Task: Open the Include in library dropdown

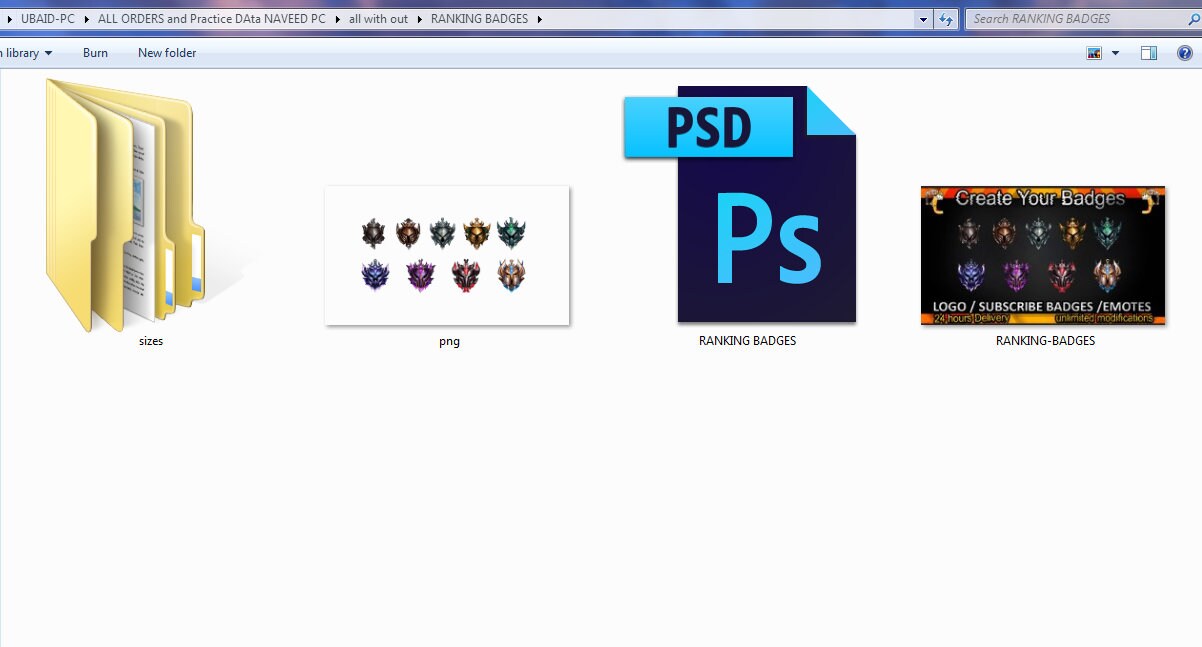Action: pos(27,53)
